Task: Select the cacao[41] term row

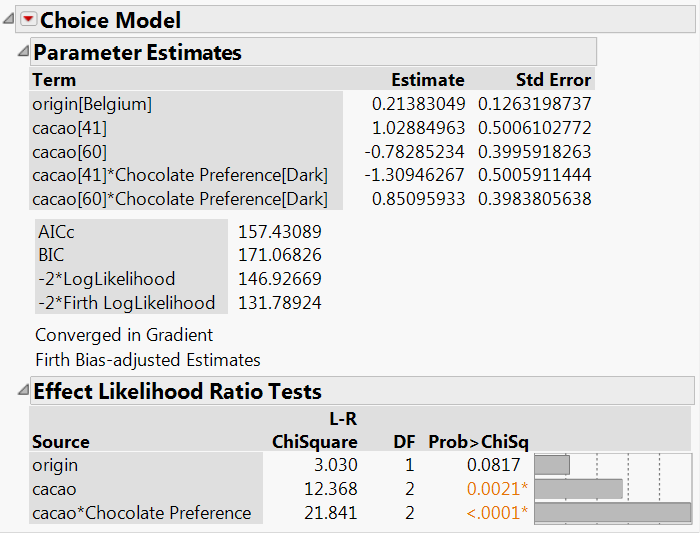Action: point(70,127)
